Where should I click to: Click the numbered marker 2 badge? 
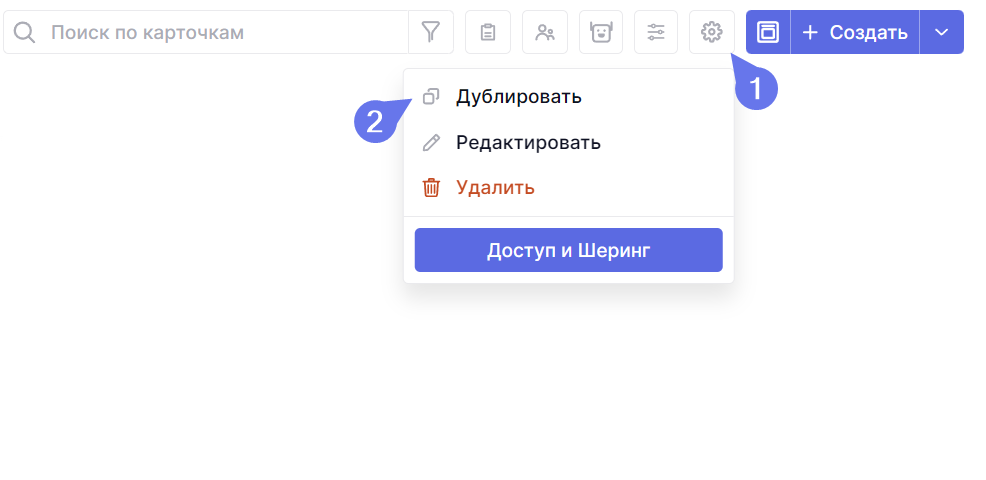pos(374,122)
